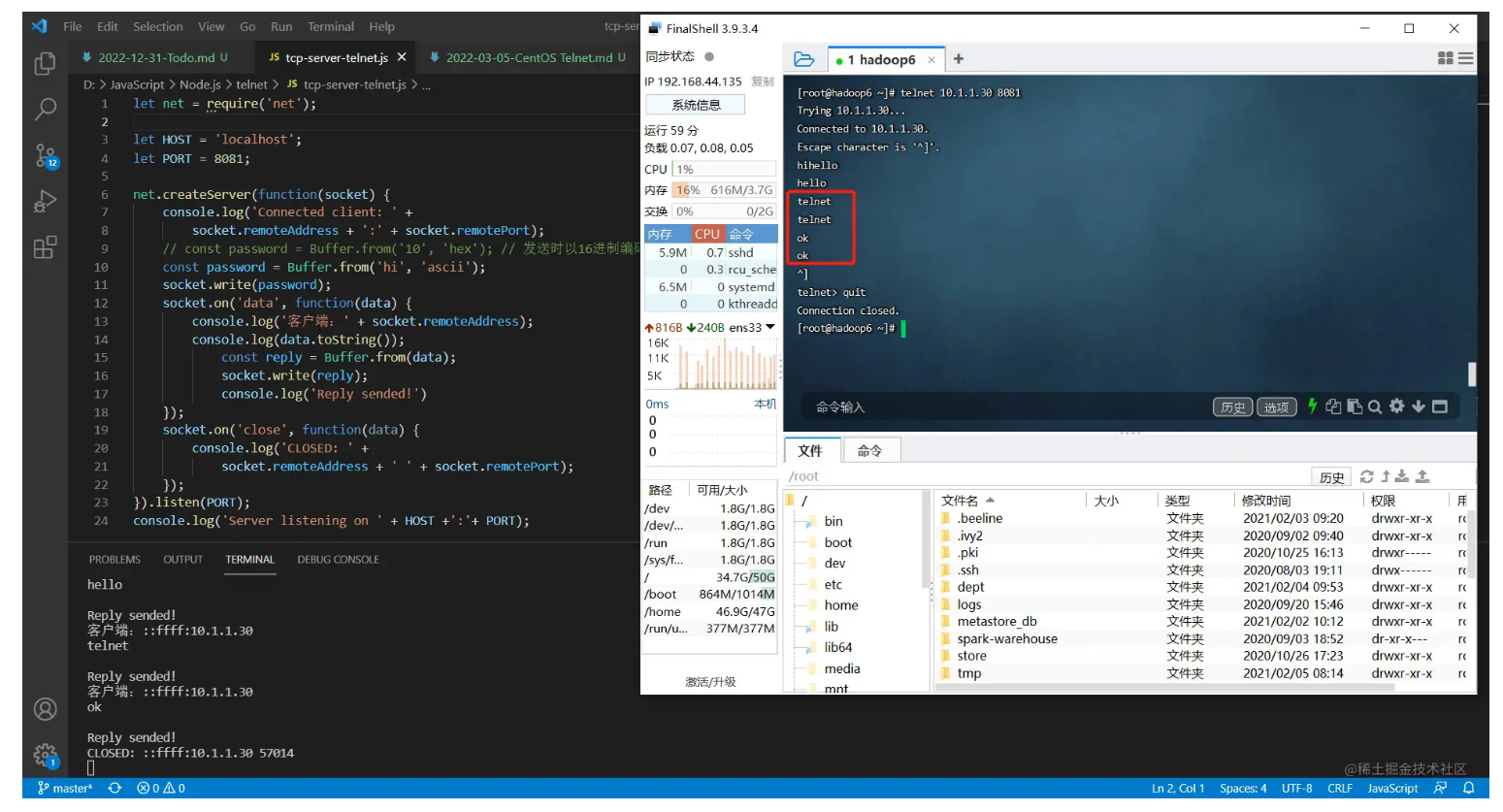Go to parent directory arrow in file panel
Screen dimensions: 1503x812
pos(1386,476)
